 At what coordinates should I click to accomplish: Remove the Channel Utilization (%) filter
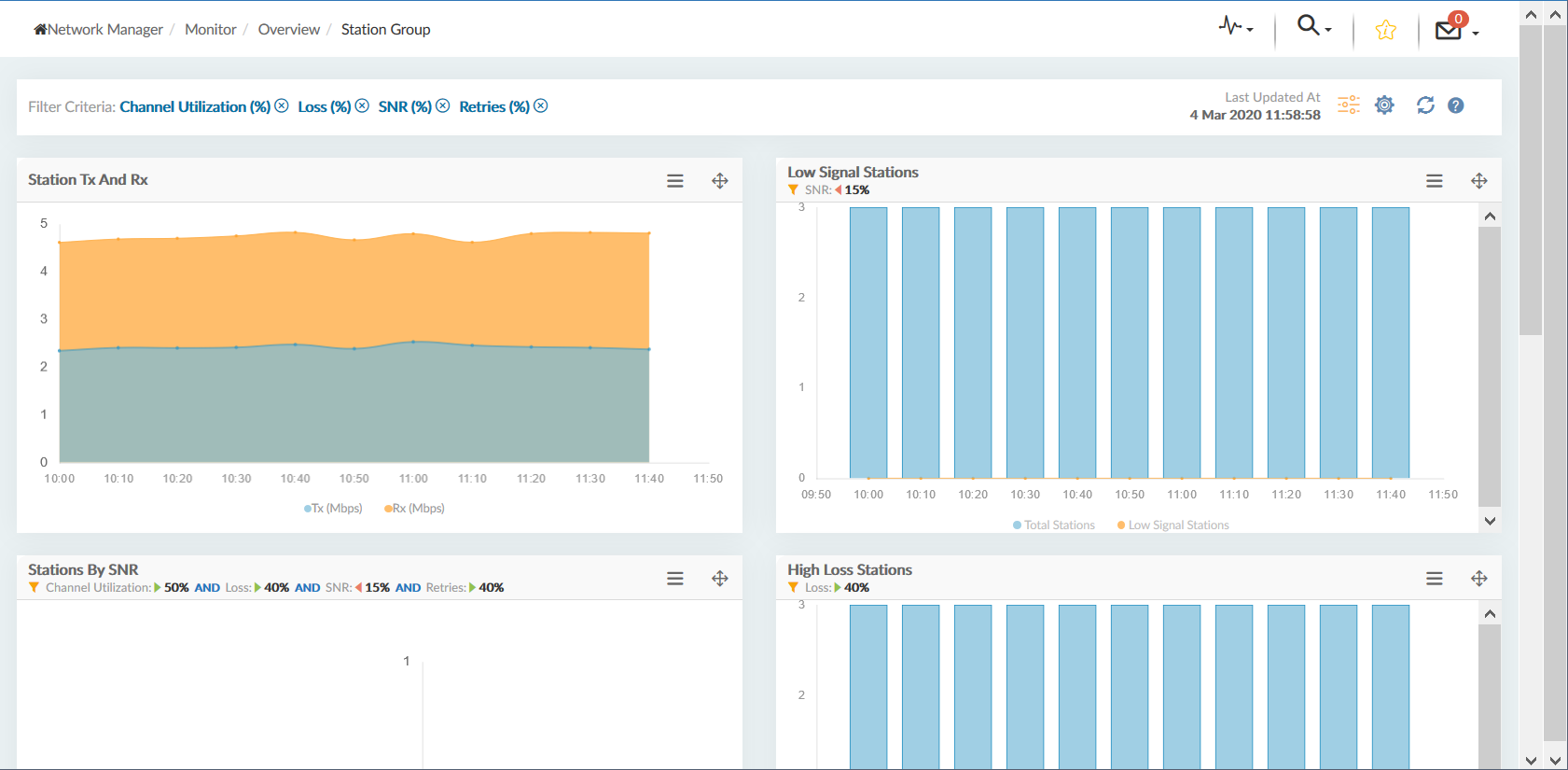click(282, 106)
